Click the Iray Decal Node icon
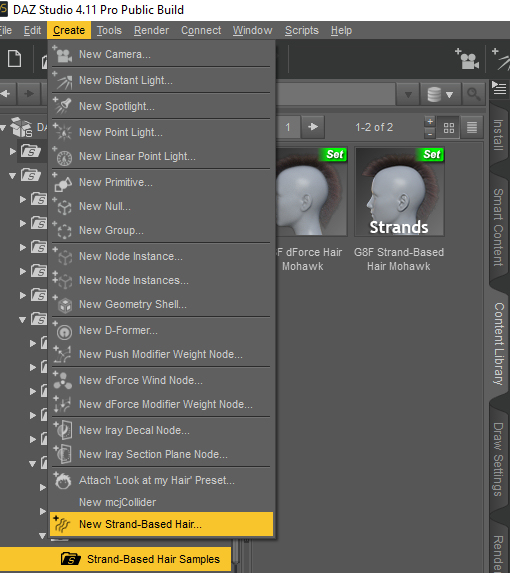 [63, 430]
